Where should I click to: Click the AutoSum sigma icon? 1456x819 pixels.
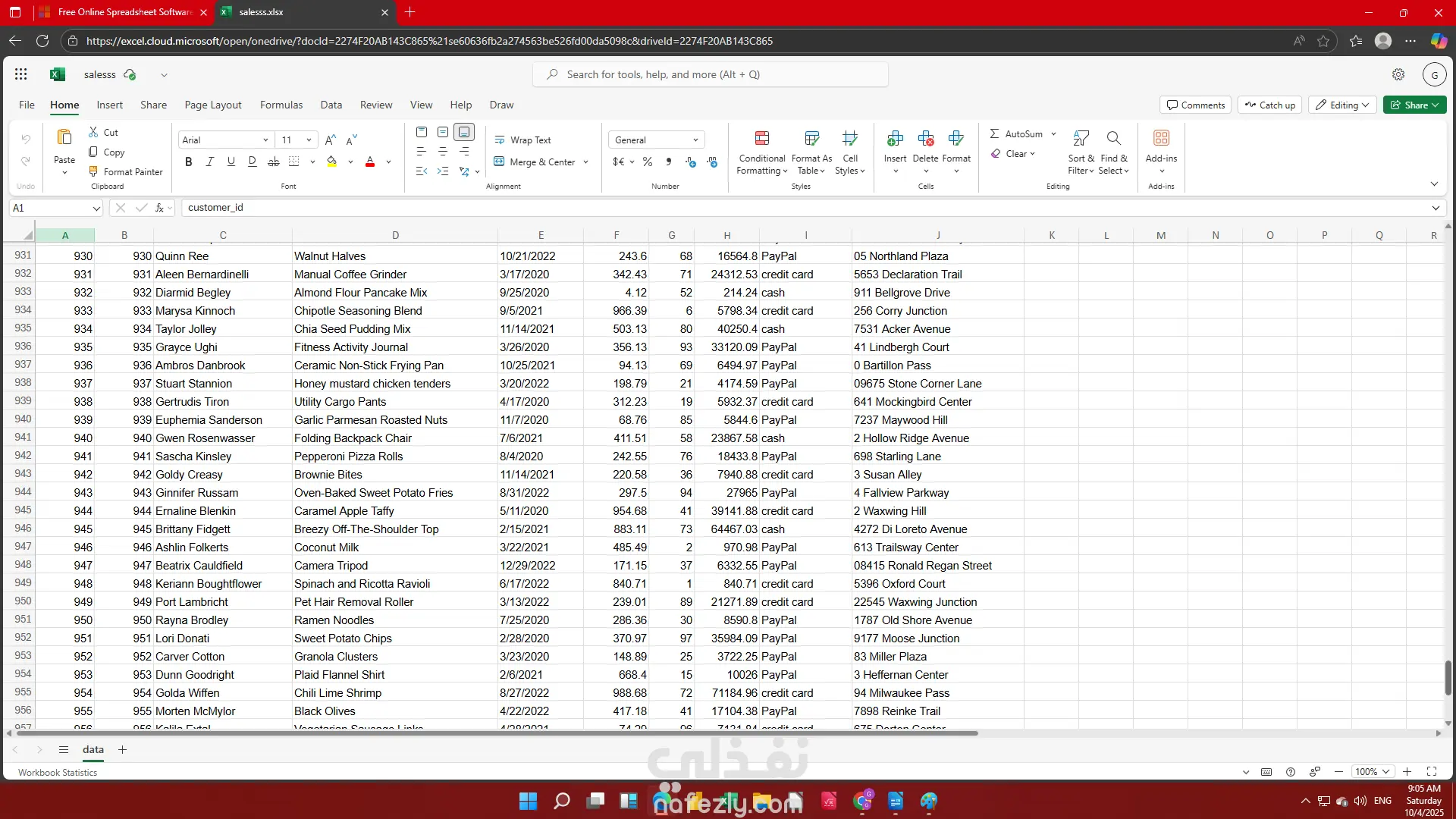[994, 133]
